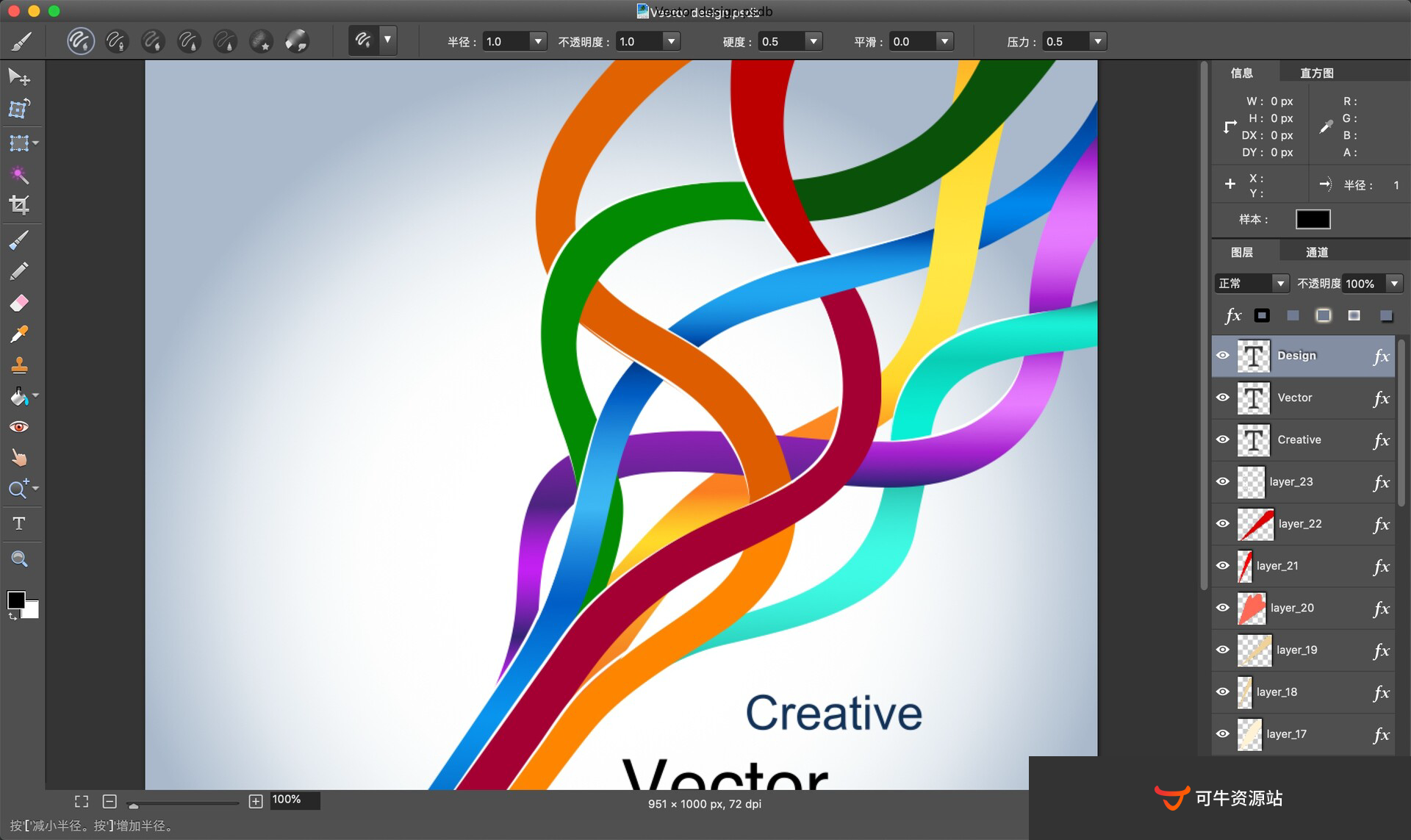The width and height of the screenshot is (1411, 840).
Task: Select the Eraser tool
Action: (20, 303)
